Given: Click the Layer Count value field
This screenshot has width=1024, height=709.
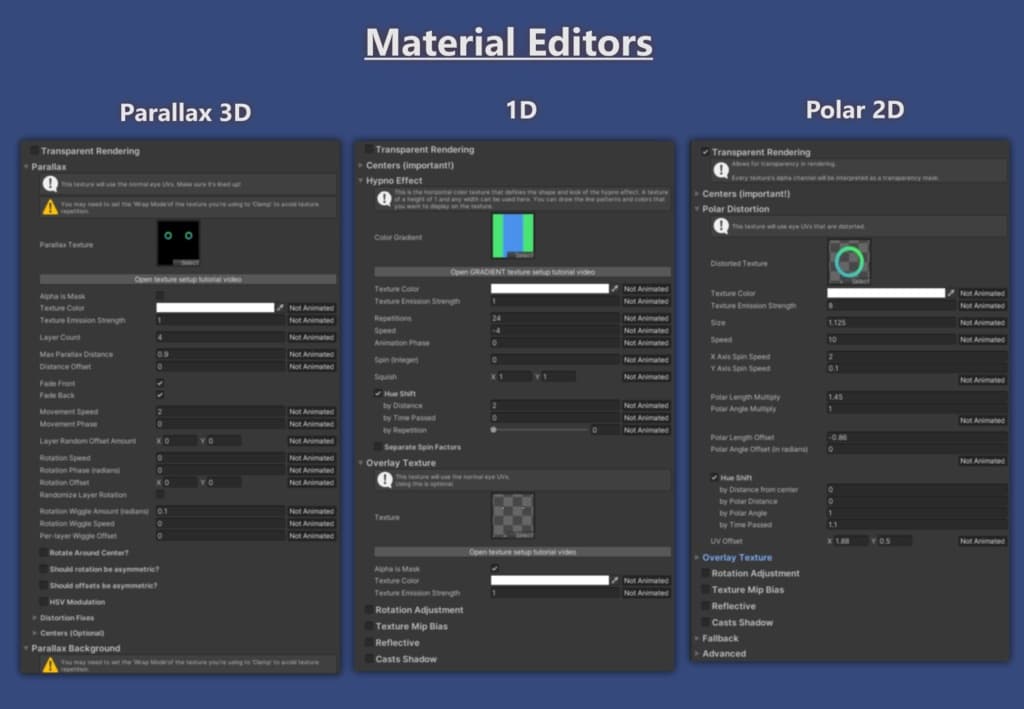Looking at the screenshot, I should tap(220, 338).
